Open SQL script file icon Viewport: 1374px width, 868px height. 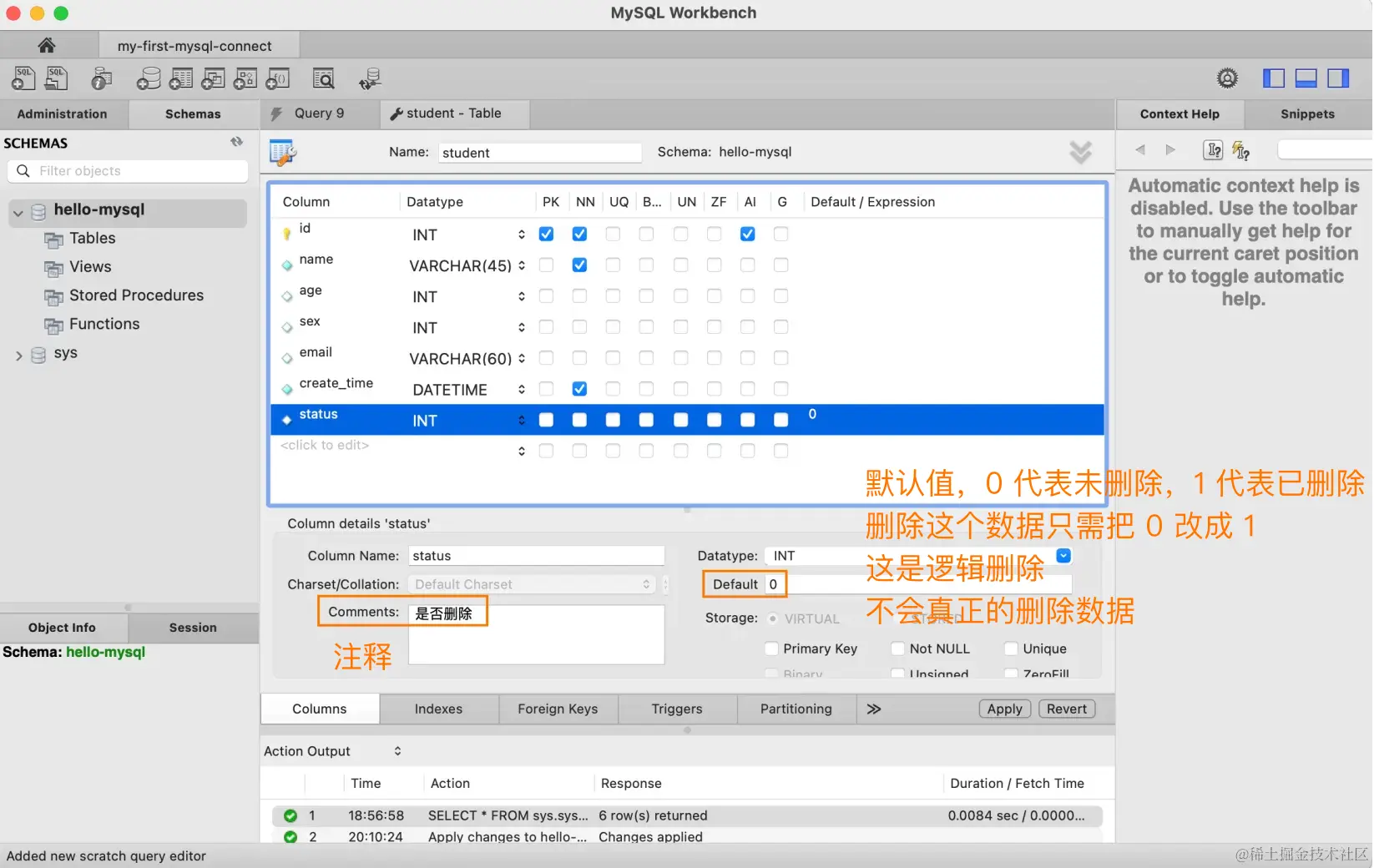coord(57,78)
